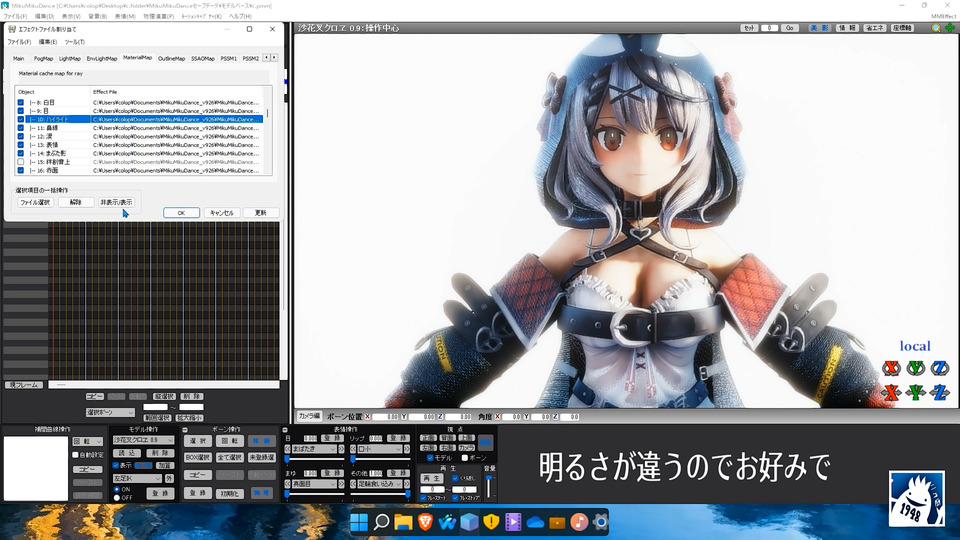Viewport: 960px width, 540px height.
Task: Click OK in effect assignment dialog
Action: [181, 212]
